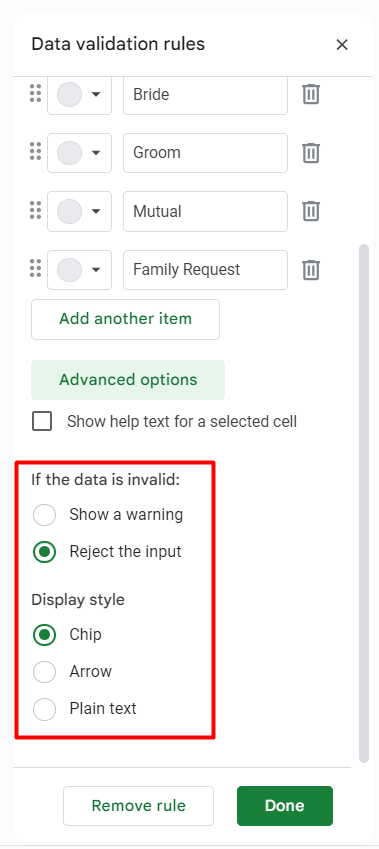Collapse the Advanced options section

128,380
